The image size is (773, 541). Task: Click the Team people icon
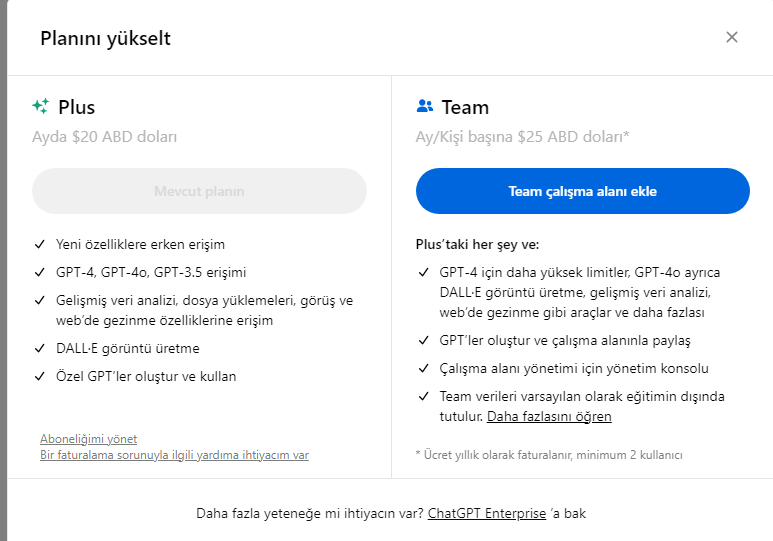(x=424, y=106)
